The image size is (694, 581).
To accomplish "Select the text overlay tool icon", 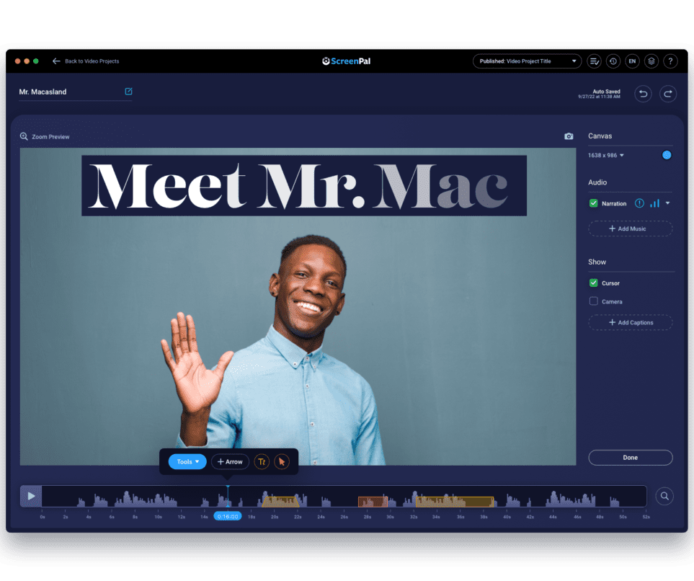I will (x=262, y=461).
